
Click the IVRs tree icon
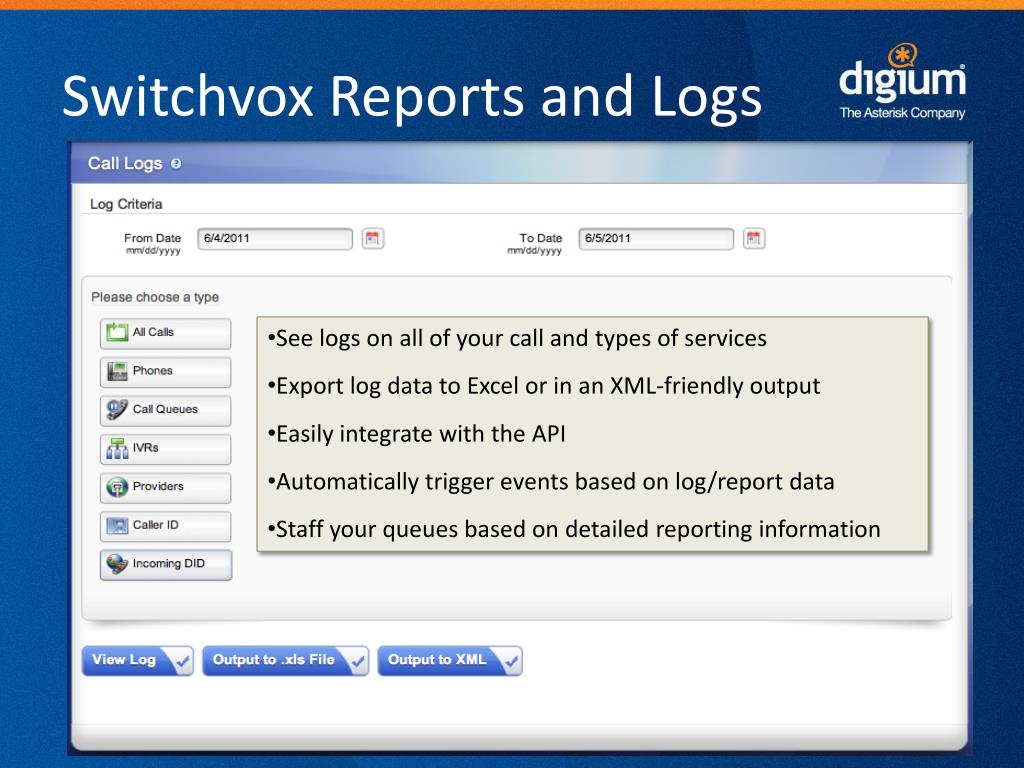[117, 448]
